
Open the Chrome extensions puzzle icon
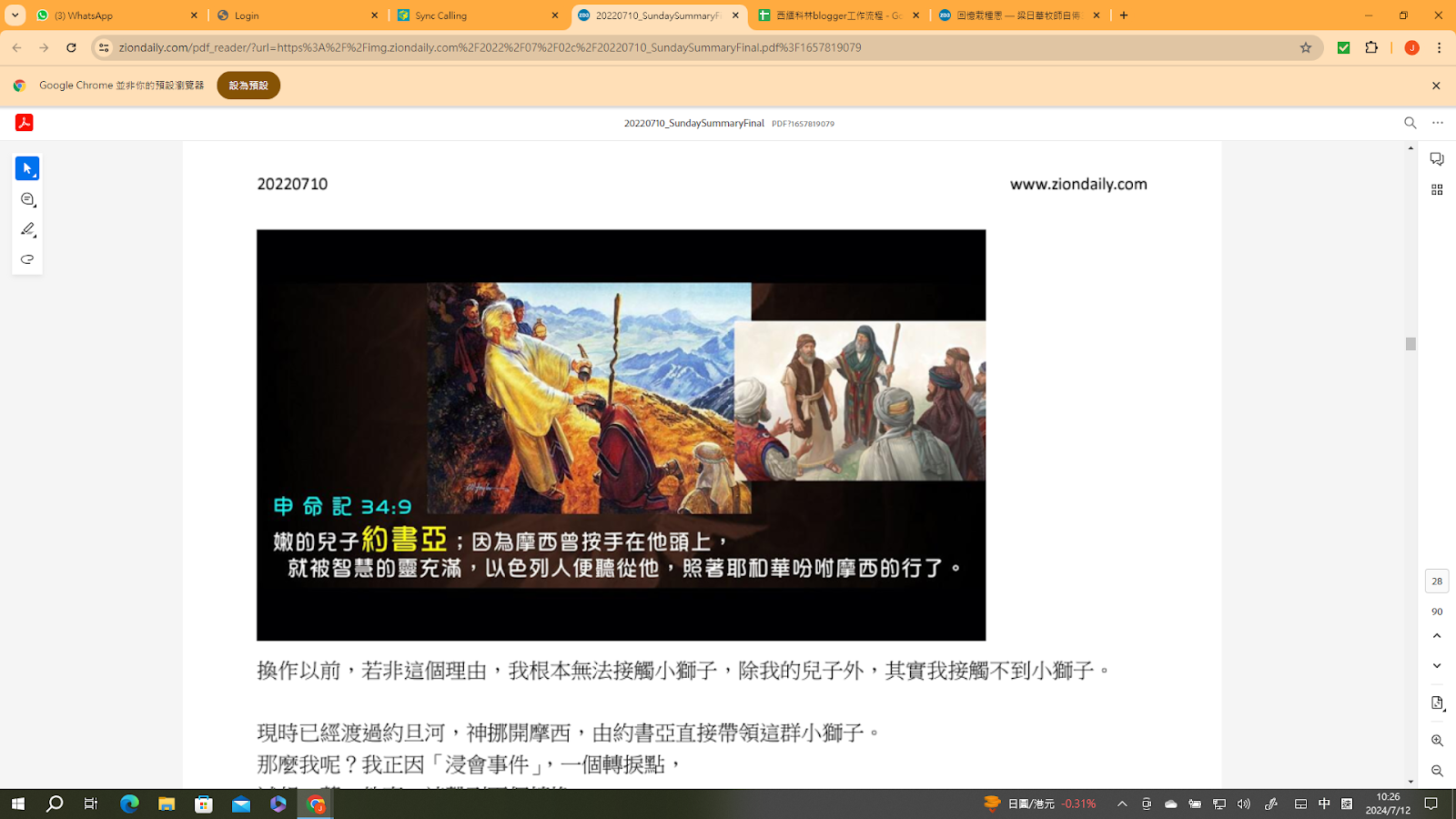(x=1371, y=47)
